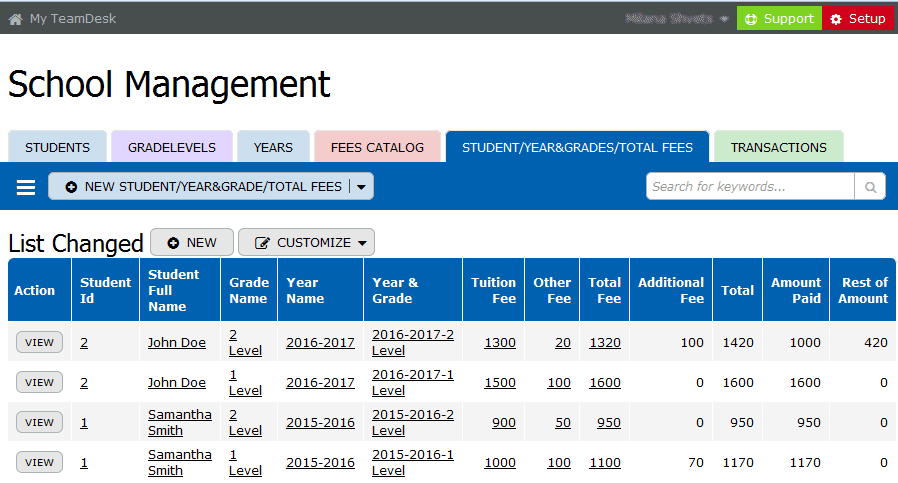Click the New button beside List Changed

pyautogui.click(x=192, y=243)
